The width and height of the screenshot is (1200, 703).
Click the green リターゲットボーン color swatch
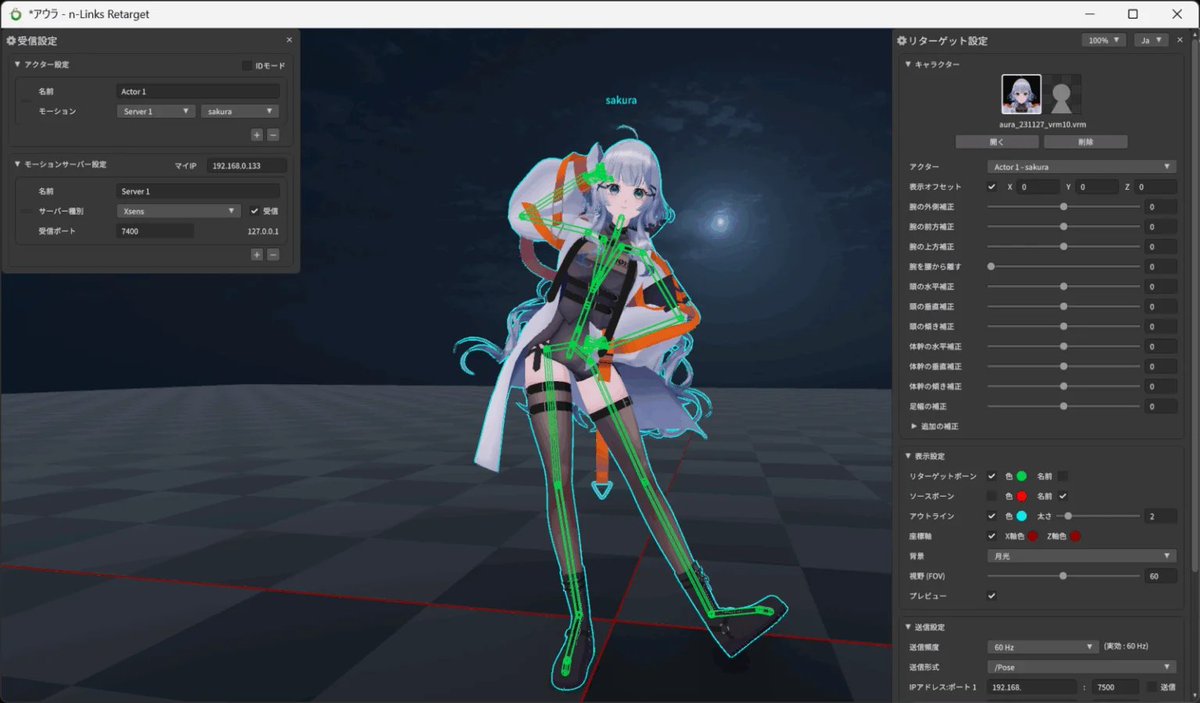click(x=1024, y=476)
